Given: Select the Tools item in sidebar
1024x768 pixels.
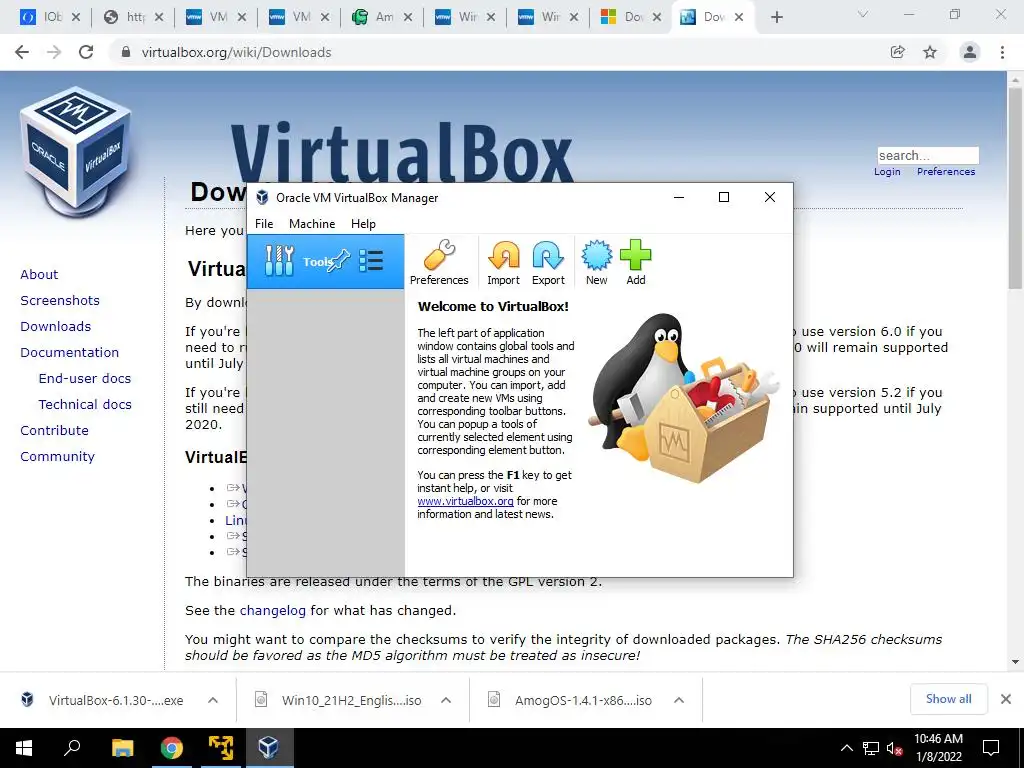Looking at the screenshot, I should tap(325, 261).
